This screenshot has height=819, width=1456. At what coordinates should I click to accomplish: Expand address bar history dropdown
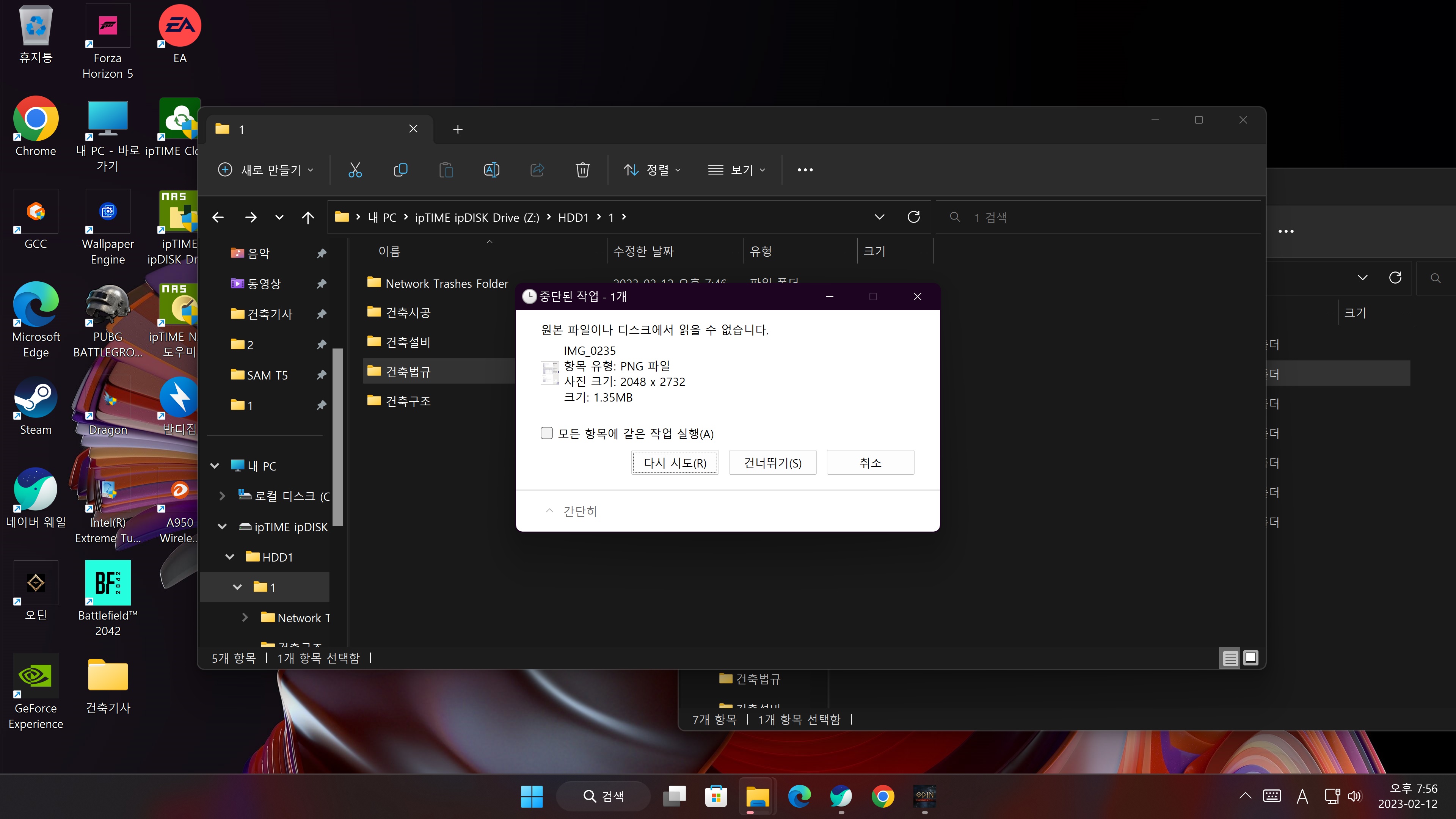coord(879,217)
